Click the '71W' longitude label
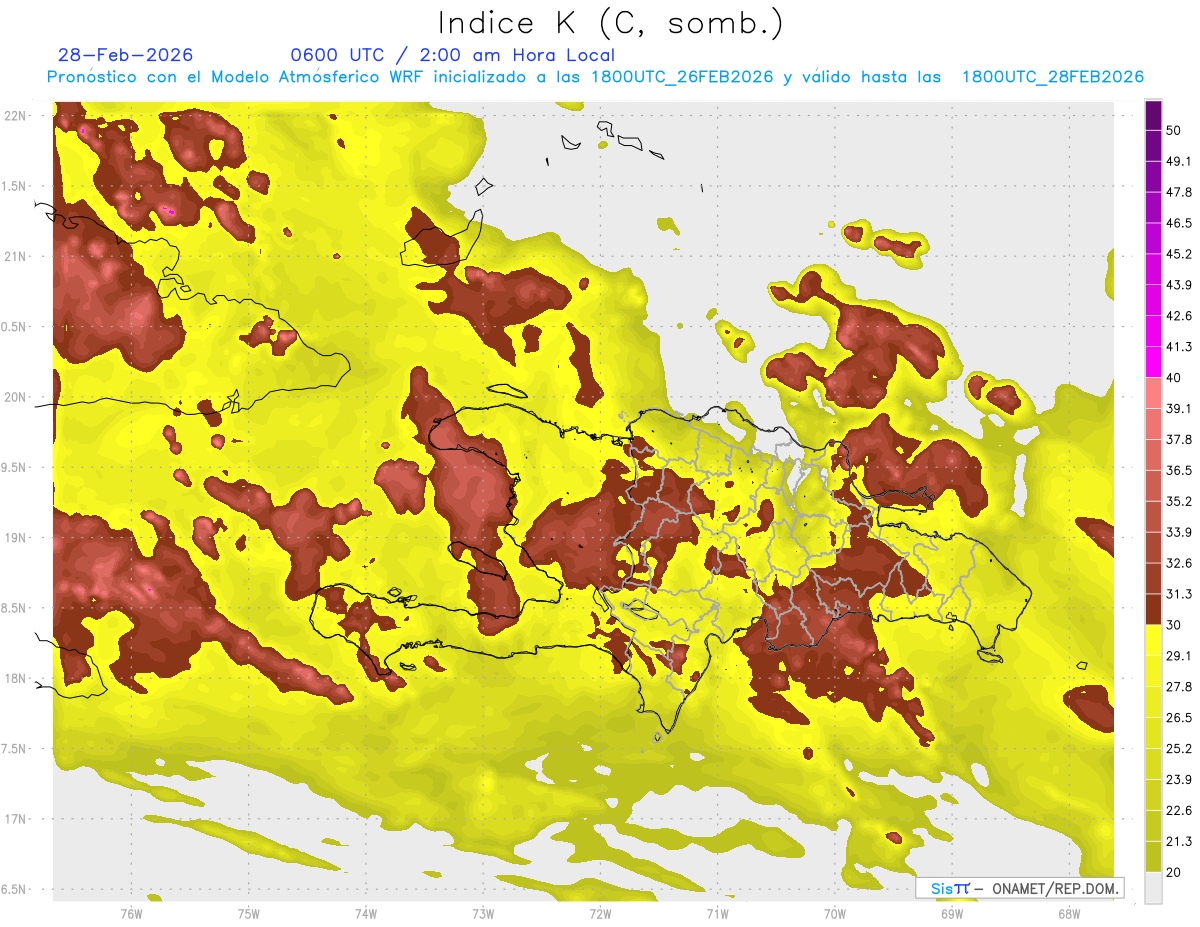Screen dimensions: 1200x927 (717, 914)
